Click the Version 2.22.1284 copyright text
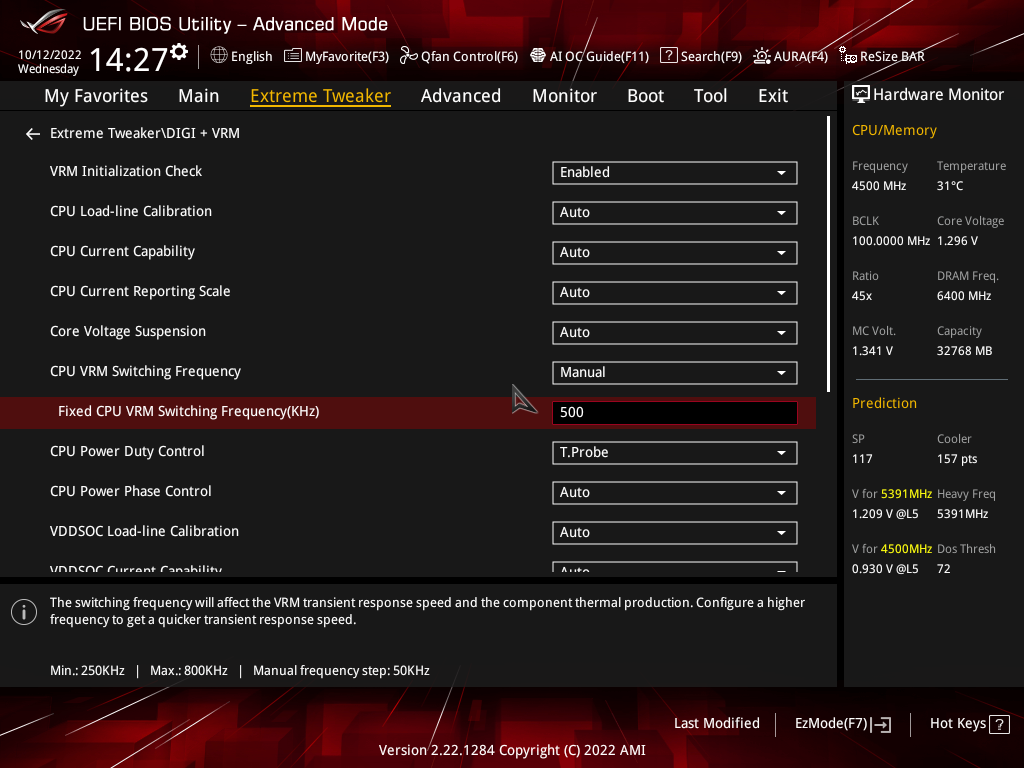This screenshot has width=1024, height=768. tap(512, 750)
